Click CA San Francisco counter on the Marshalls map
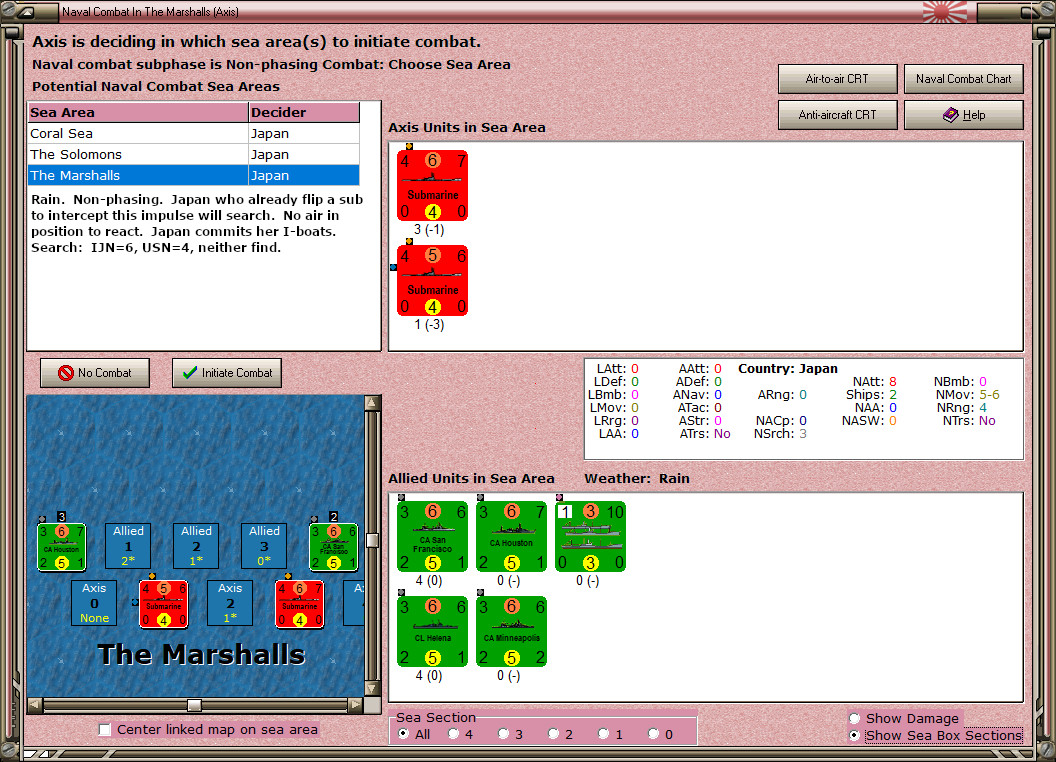This screenshot has height=762, width=1056. [333, 547]
